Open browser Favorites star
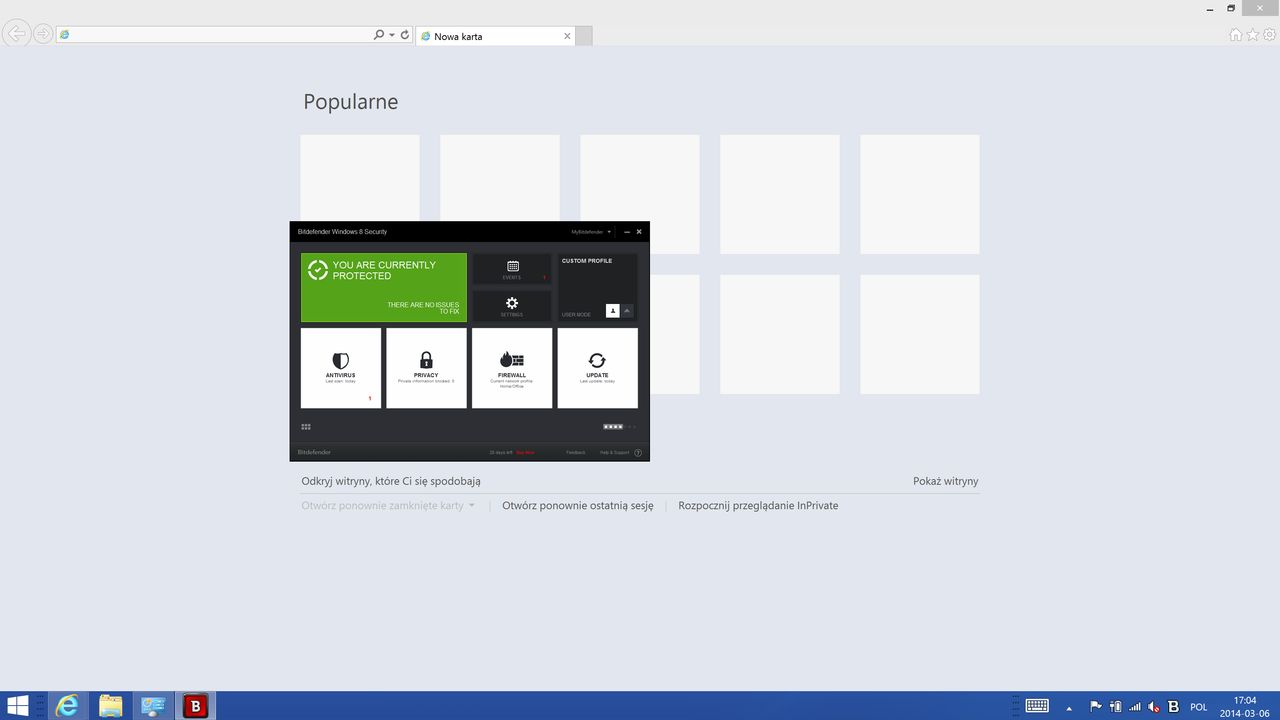Image resolution: width=1280 pixels, height=720 pixels. [x=1253, y=35]
